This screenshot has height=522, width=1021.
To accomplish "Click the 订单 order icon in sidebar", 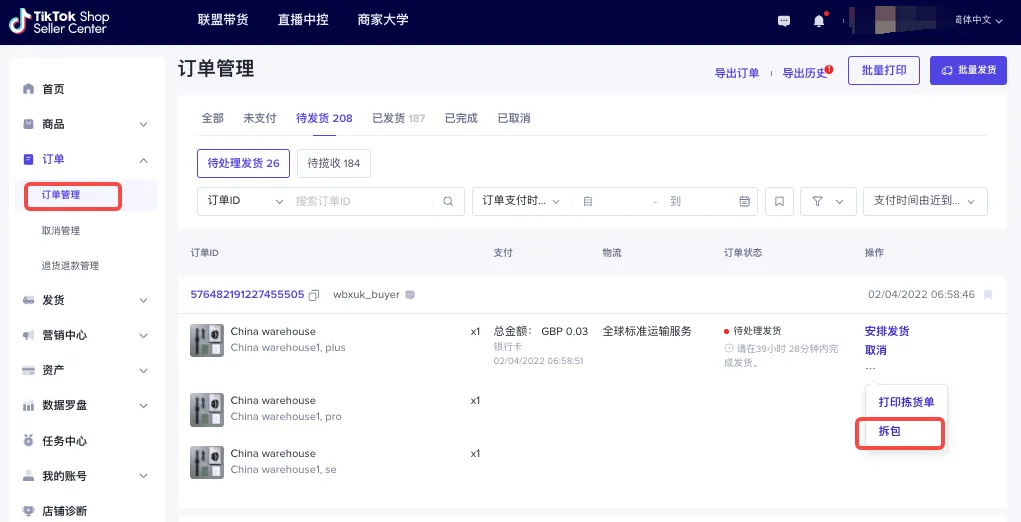I will tap(28, 159).
